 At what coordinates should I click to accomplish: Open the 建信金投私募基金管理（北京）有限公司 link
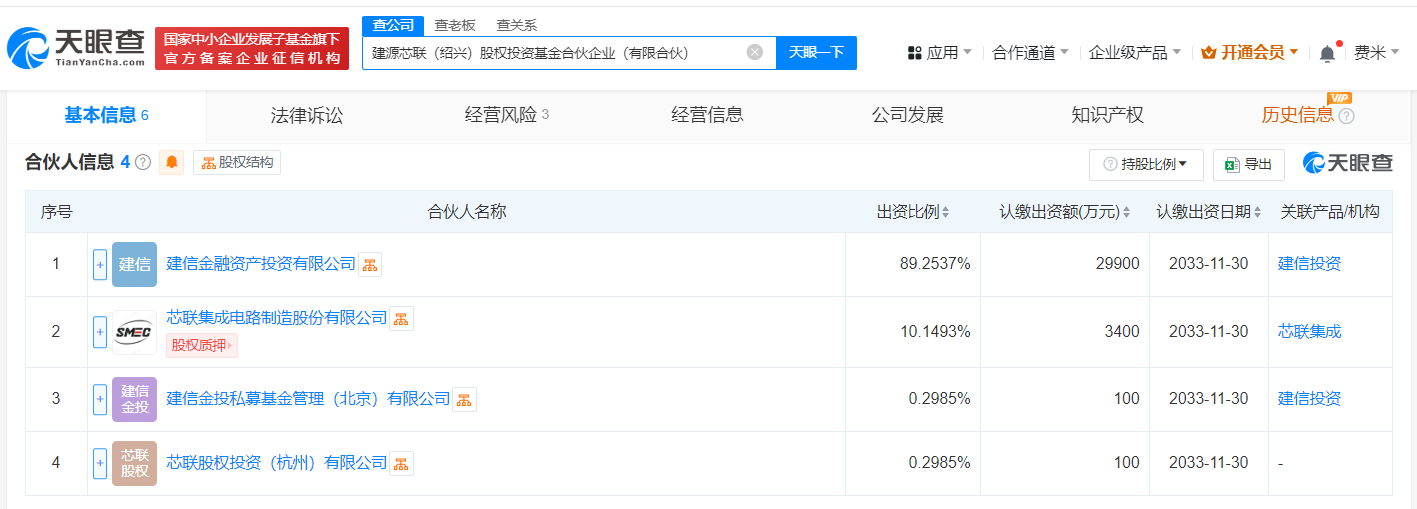(308, 399)
